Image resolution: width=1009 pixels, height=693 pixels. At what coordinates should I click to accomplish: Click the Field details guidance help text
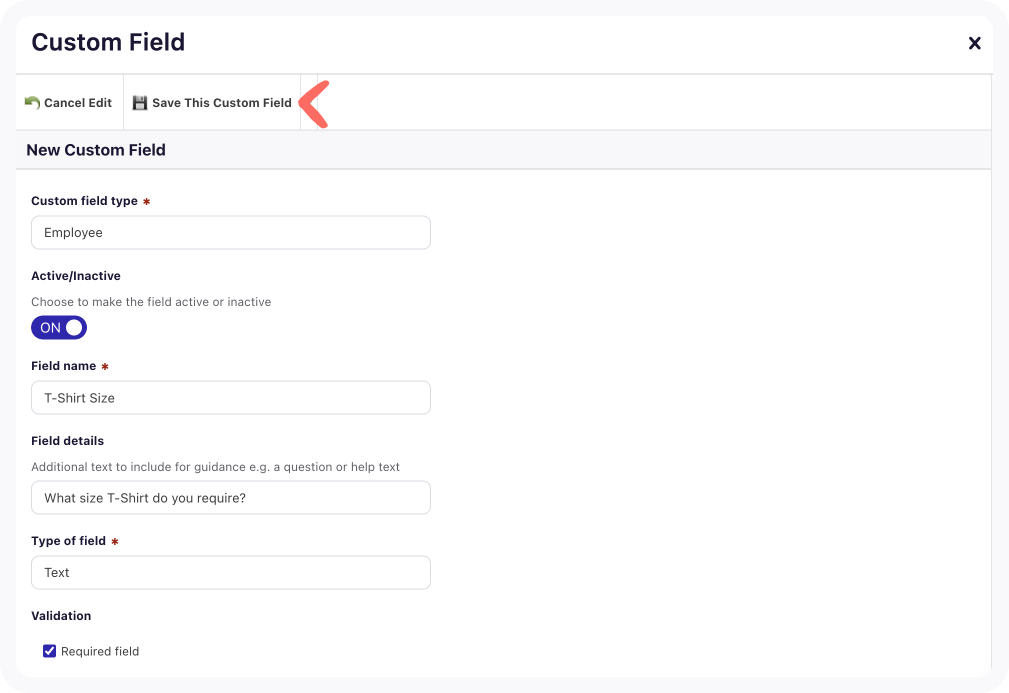[x=215, y=467]
